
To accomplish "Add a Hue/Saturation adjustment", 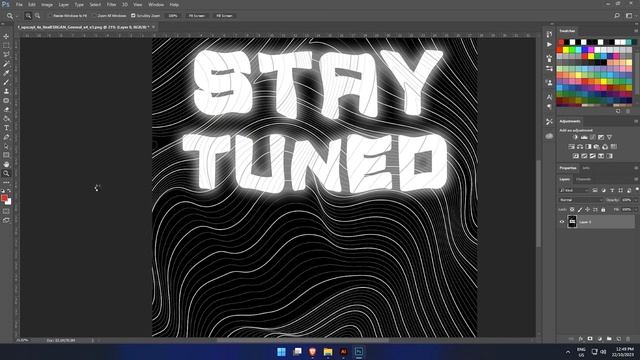I will click(x=571, y=147).
